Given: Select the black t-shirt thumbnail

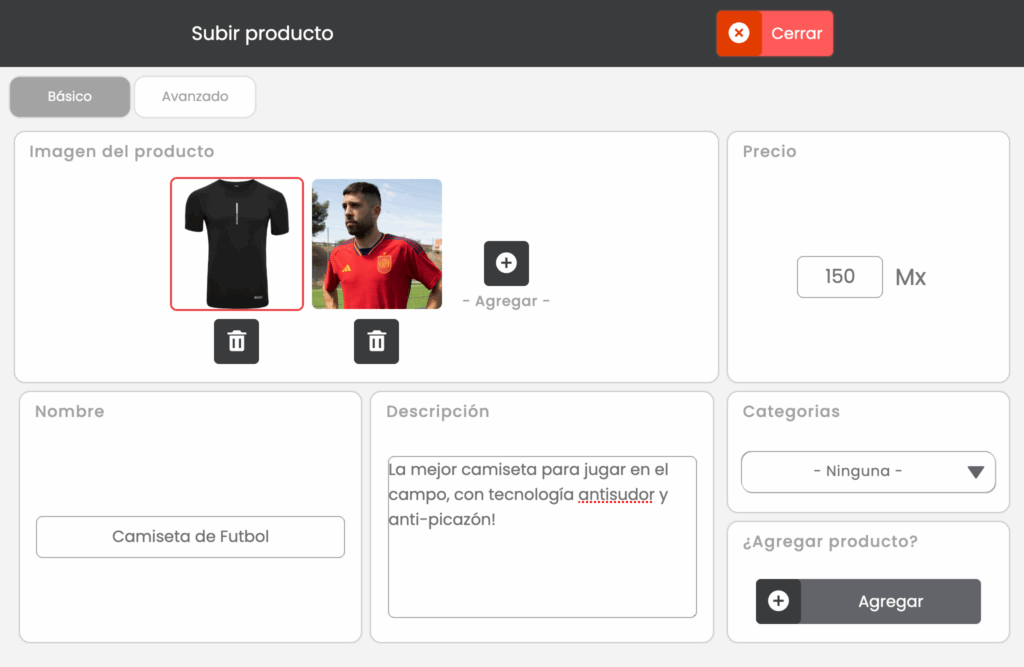Looking at the screenshot, I should coord(237,244).
